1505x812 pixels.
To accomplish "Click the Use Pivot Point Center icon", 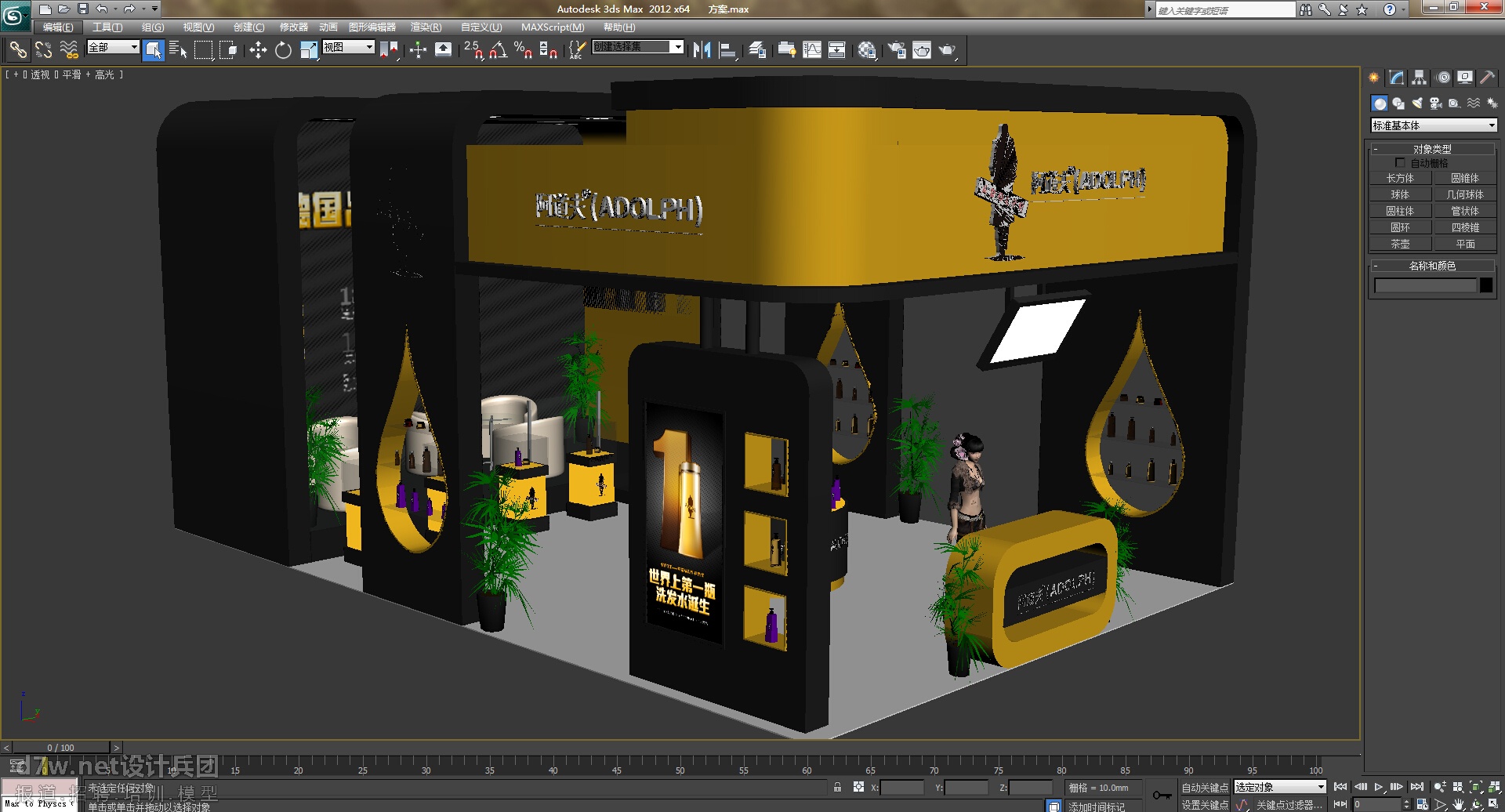I will pos(389,50).
